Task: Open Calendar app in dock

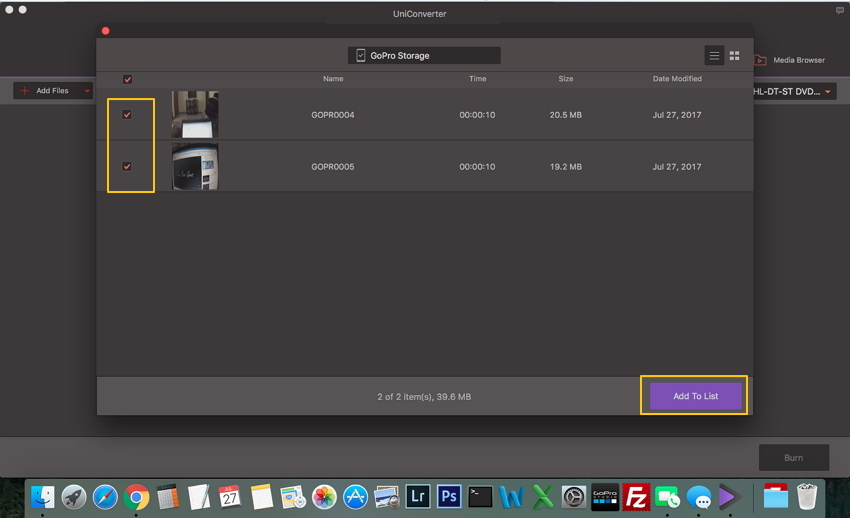Action: 230,497
